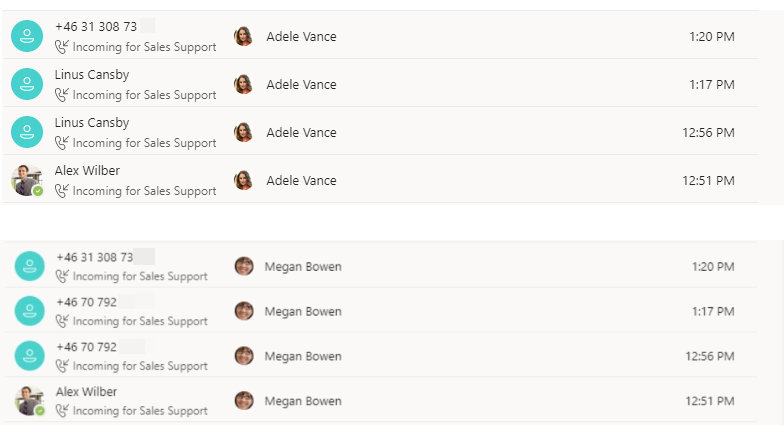Click Incoming for Sales Support under Linus Cansby 12:56 PM

(x=144, y=143)
